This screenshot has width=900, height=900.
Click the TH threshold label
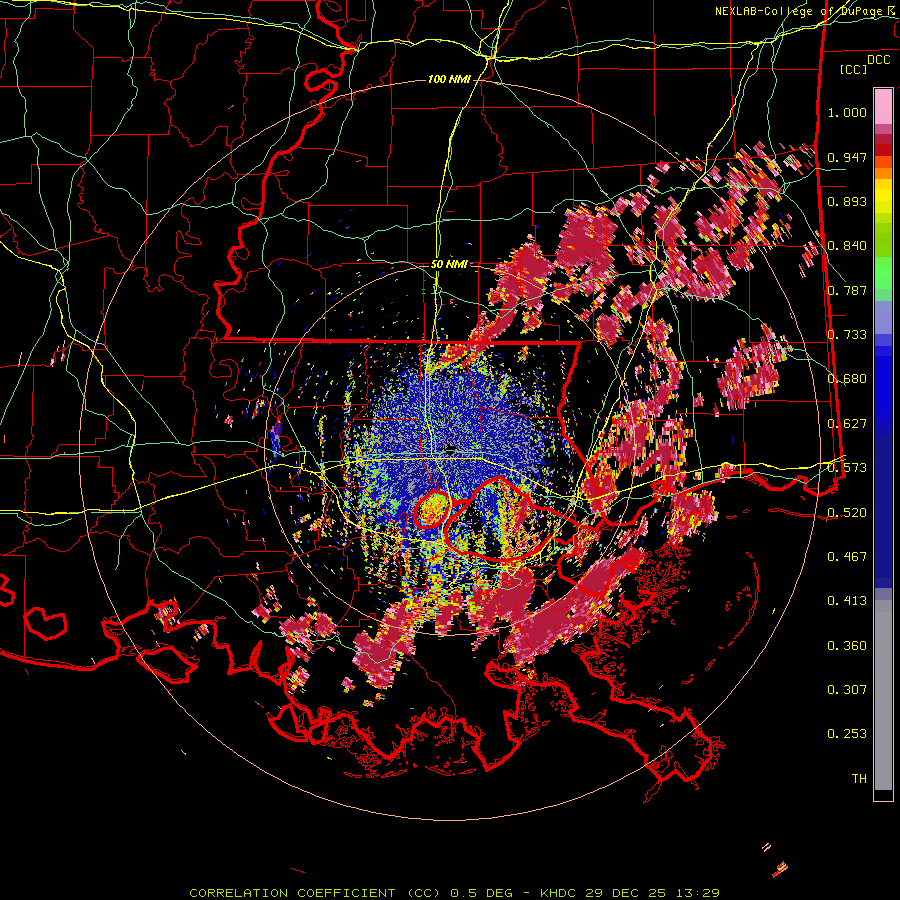tap(859, 779)
